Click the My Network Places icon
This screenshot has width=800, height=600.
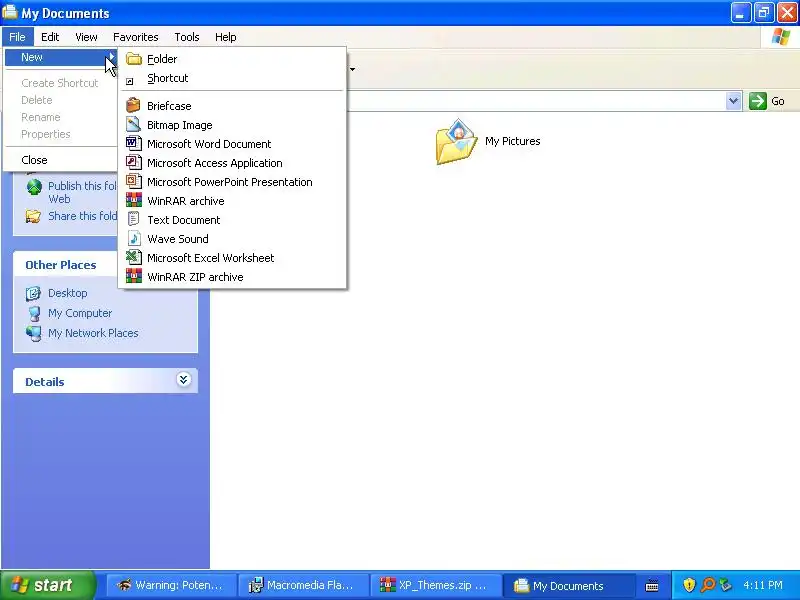tap(34, 333)
